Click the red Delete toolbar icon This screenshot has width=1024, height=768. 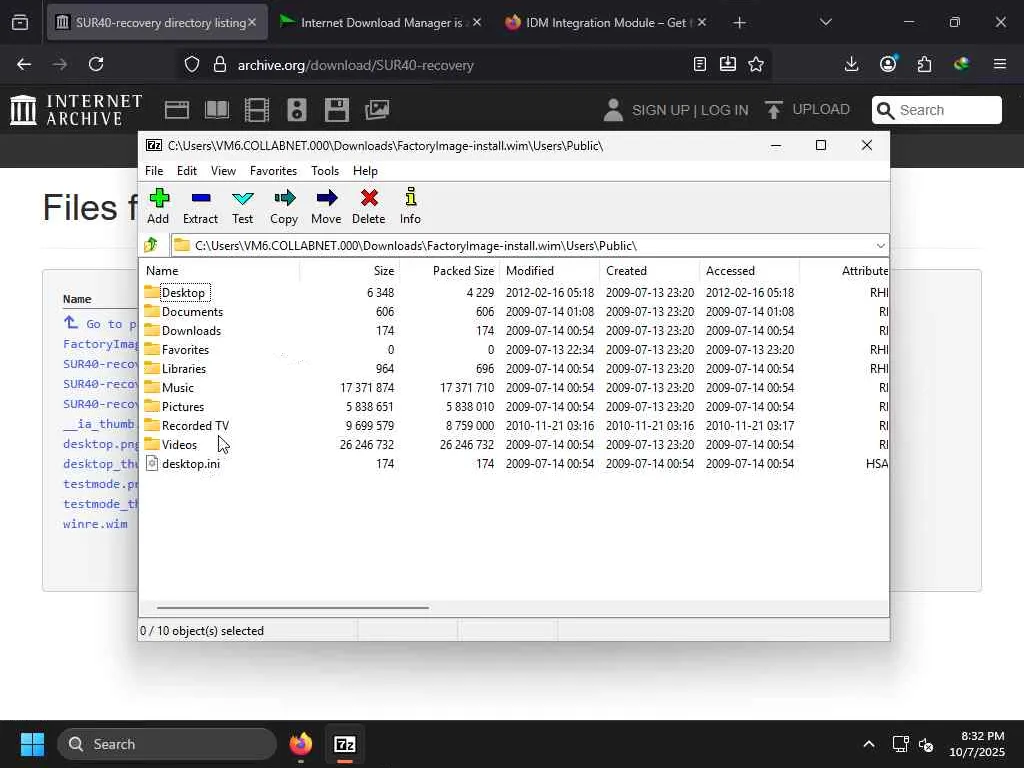[x=369, y=198]
